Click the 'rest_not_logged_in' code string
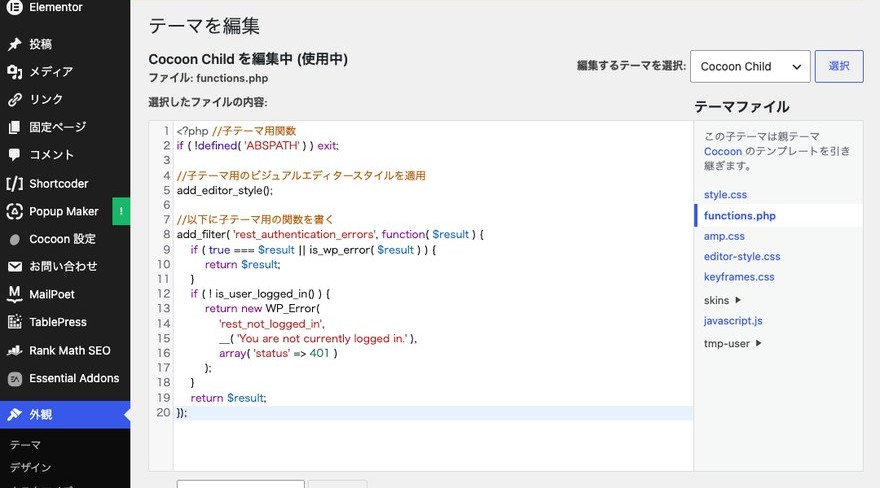The image size is (880, 488). [272, 324]
